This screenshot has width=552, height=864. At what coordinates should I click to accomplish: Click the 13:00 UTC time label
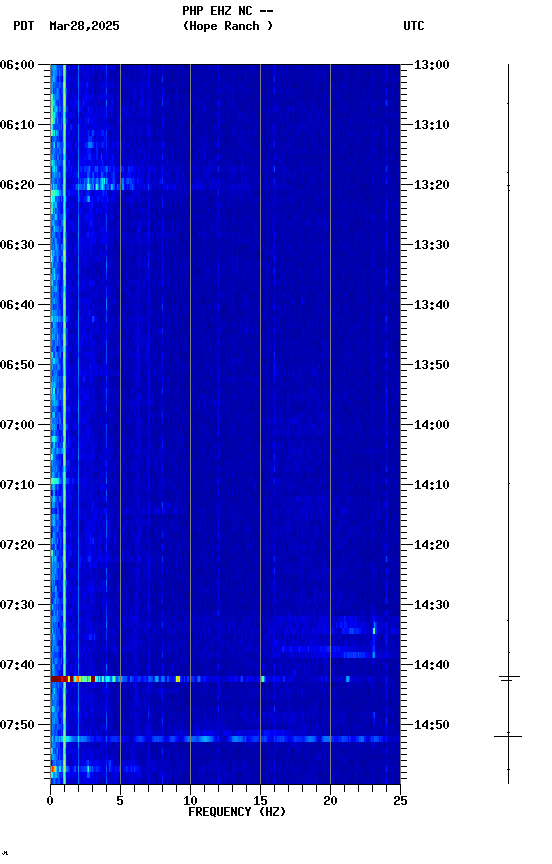click(432, 65)
